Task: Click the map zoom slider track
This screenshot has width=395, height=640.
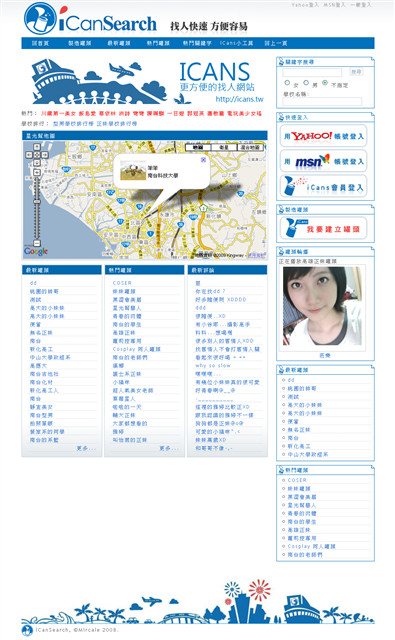Action: tap(37, 208)
